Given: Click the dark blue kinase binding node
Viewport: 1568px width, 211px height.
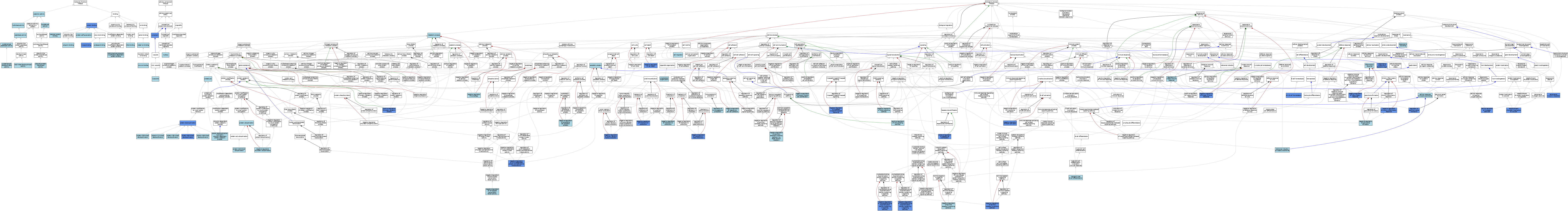Looking at the screenshot, I should pyautogui.click(x=86, y=45).
